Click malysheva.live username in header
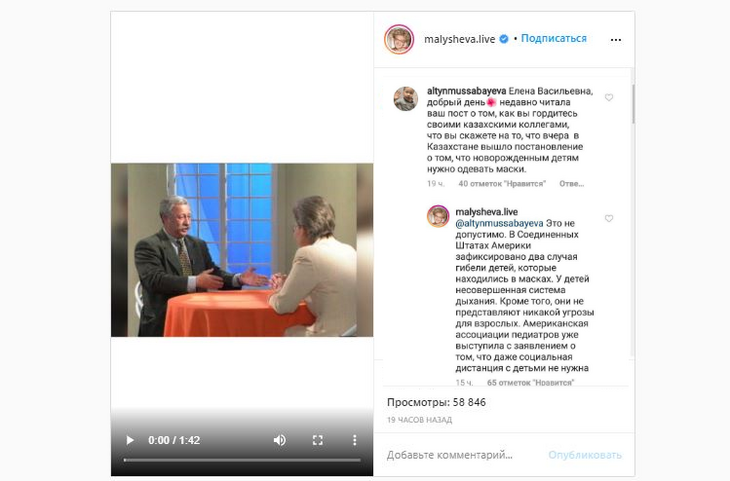Image resolution: width=730 pixels, height=481 pixels. [460, 39]
